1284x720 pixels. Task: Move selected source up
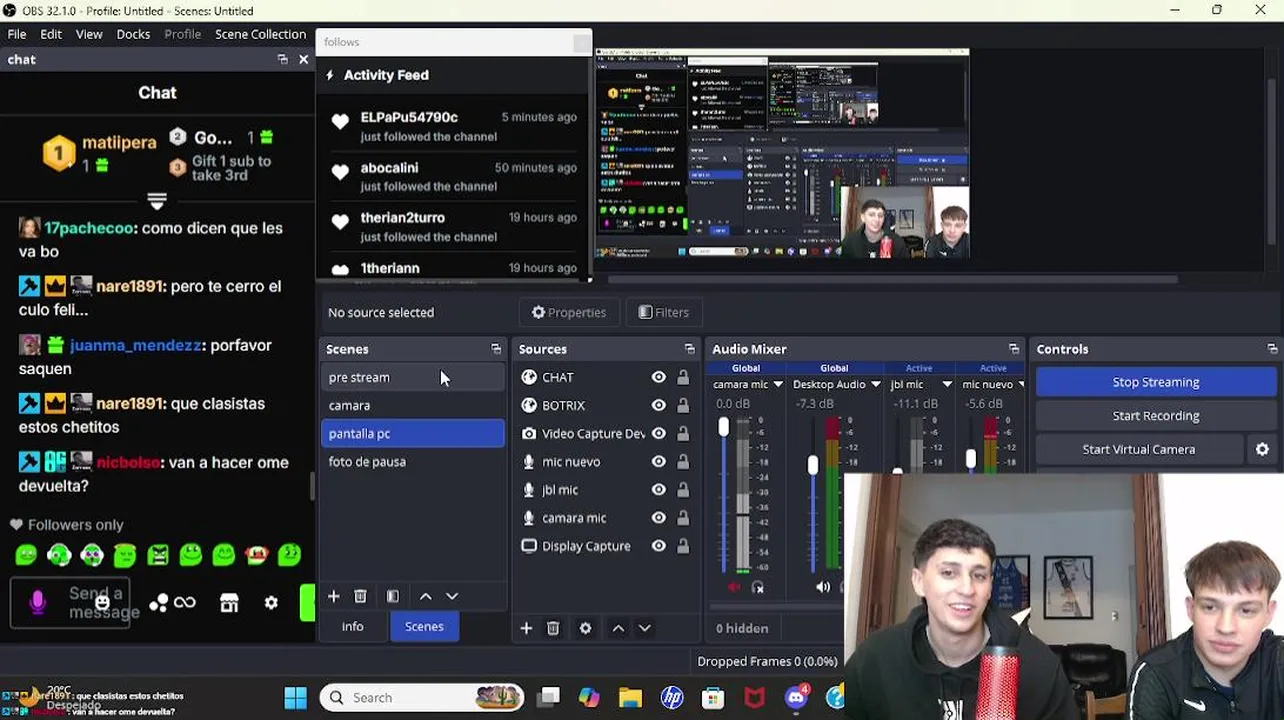618,628
